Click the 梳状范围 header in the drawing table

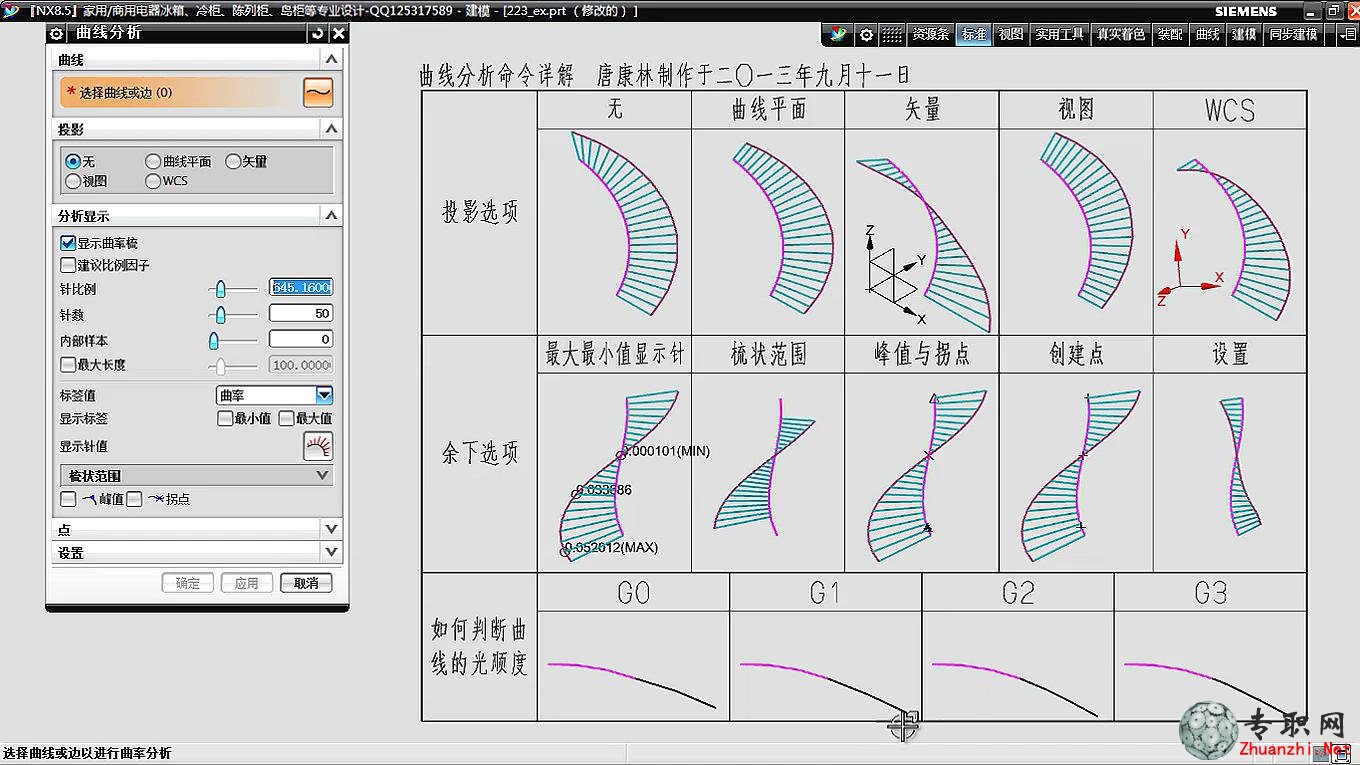coord(768,354)
